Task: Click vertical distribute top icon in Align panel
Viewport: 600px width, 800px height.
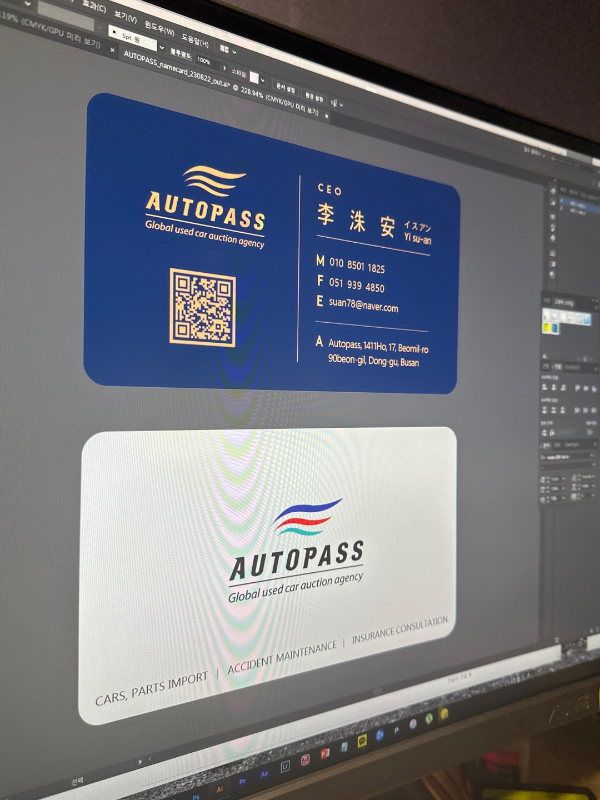Action: [544, 410]
